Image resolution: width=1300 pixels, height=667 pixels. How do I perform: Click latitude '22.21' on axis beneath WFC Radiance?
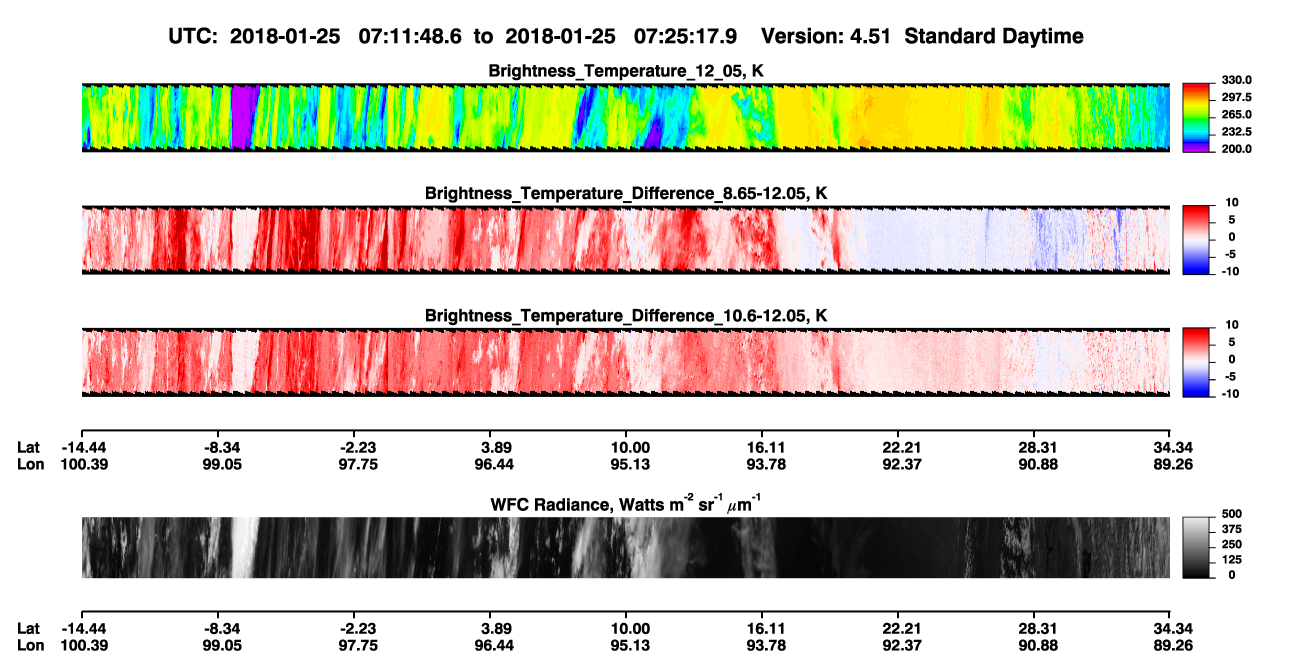click(x=898, y=628)
